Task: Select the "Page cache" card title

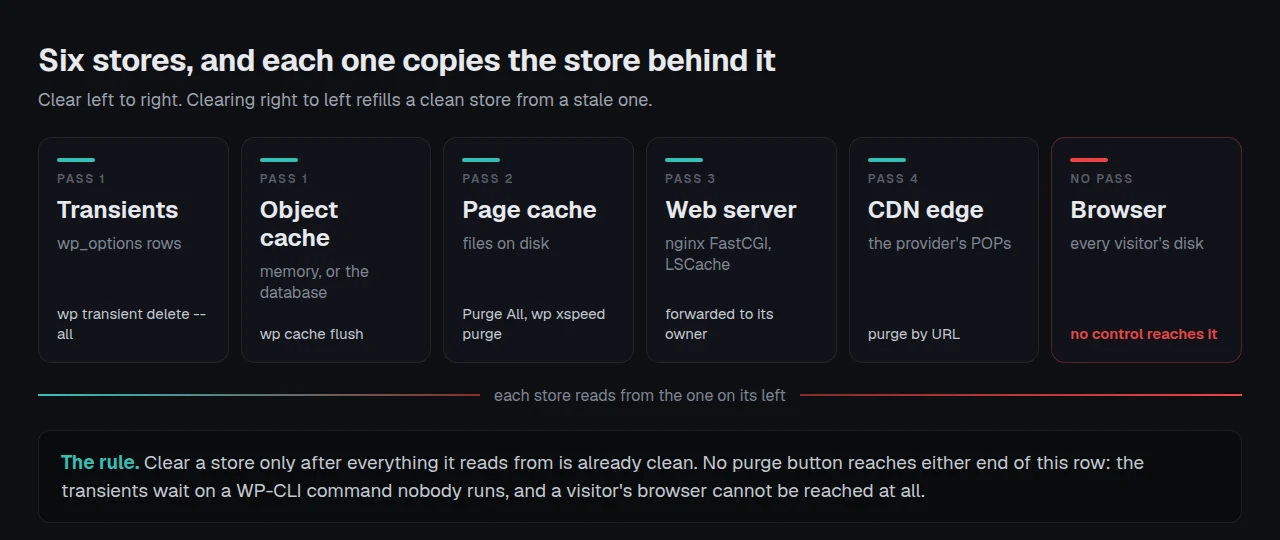Action: pos(529,210)
